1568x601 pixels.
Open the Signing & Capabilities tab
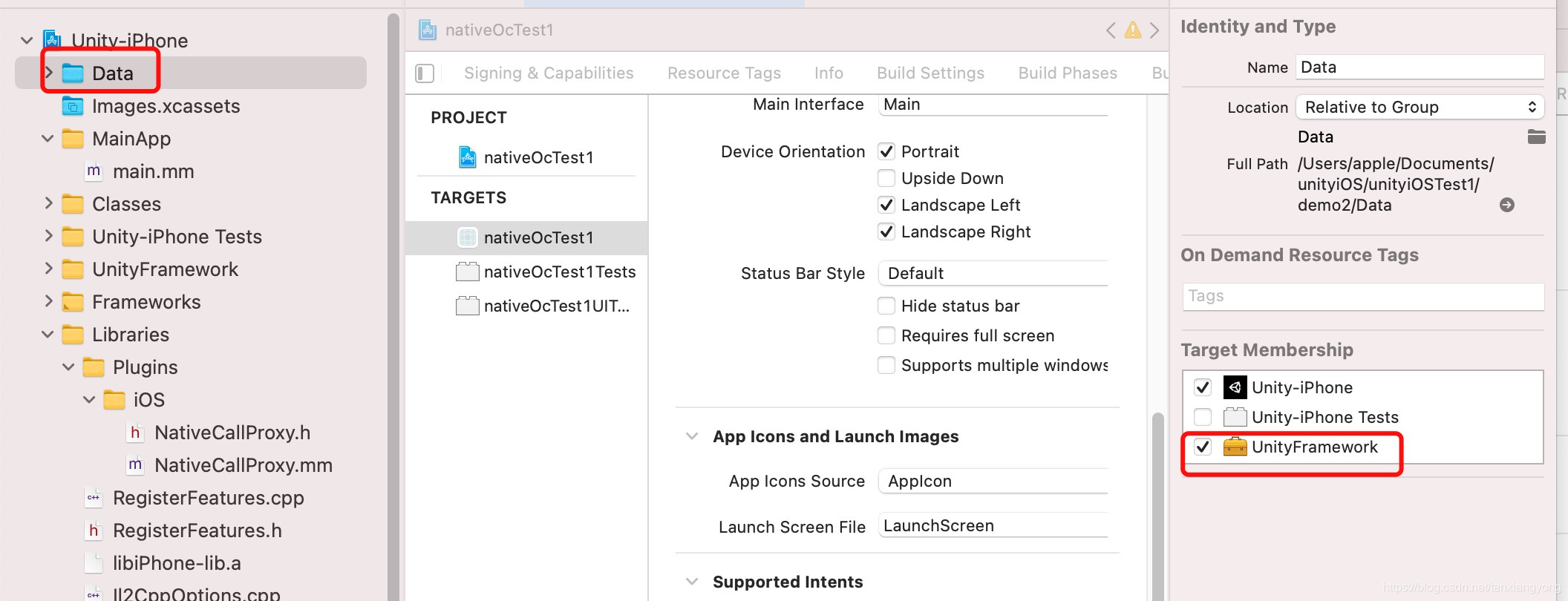[x=549, y=73]
